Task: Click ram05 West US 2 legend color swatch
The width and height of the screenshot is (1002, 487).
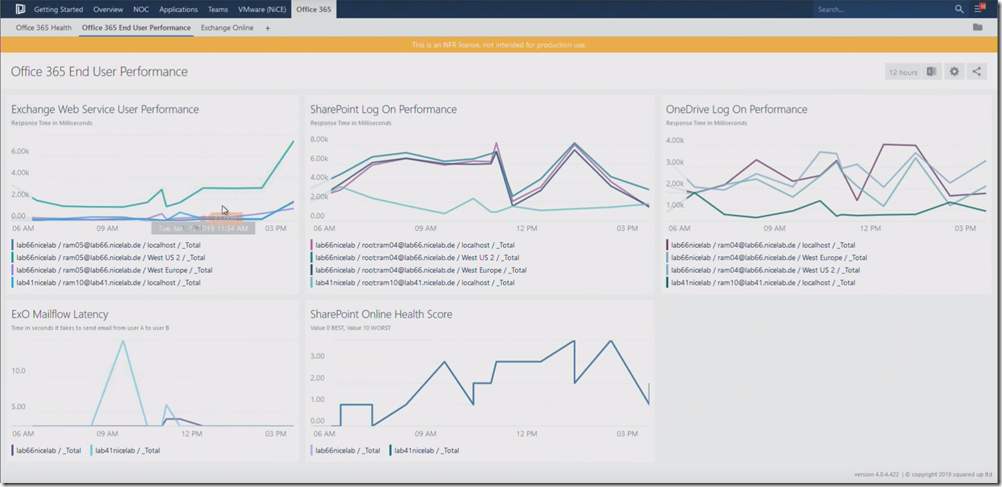Action: pos(13,258)
